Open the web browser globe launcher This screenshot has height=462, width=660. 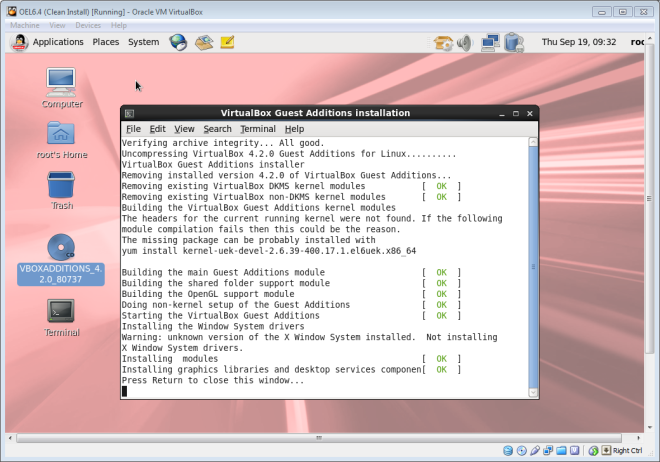click(178, 42)
